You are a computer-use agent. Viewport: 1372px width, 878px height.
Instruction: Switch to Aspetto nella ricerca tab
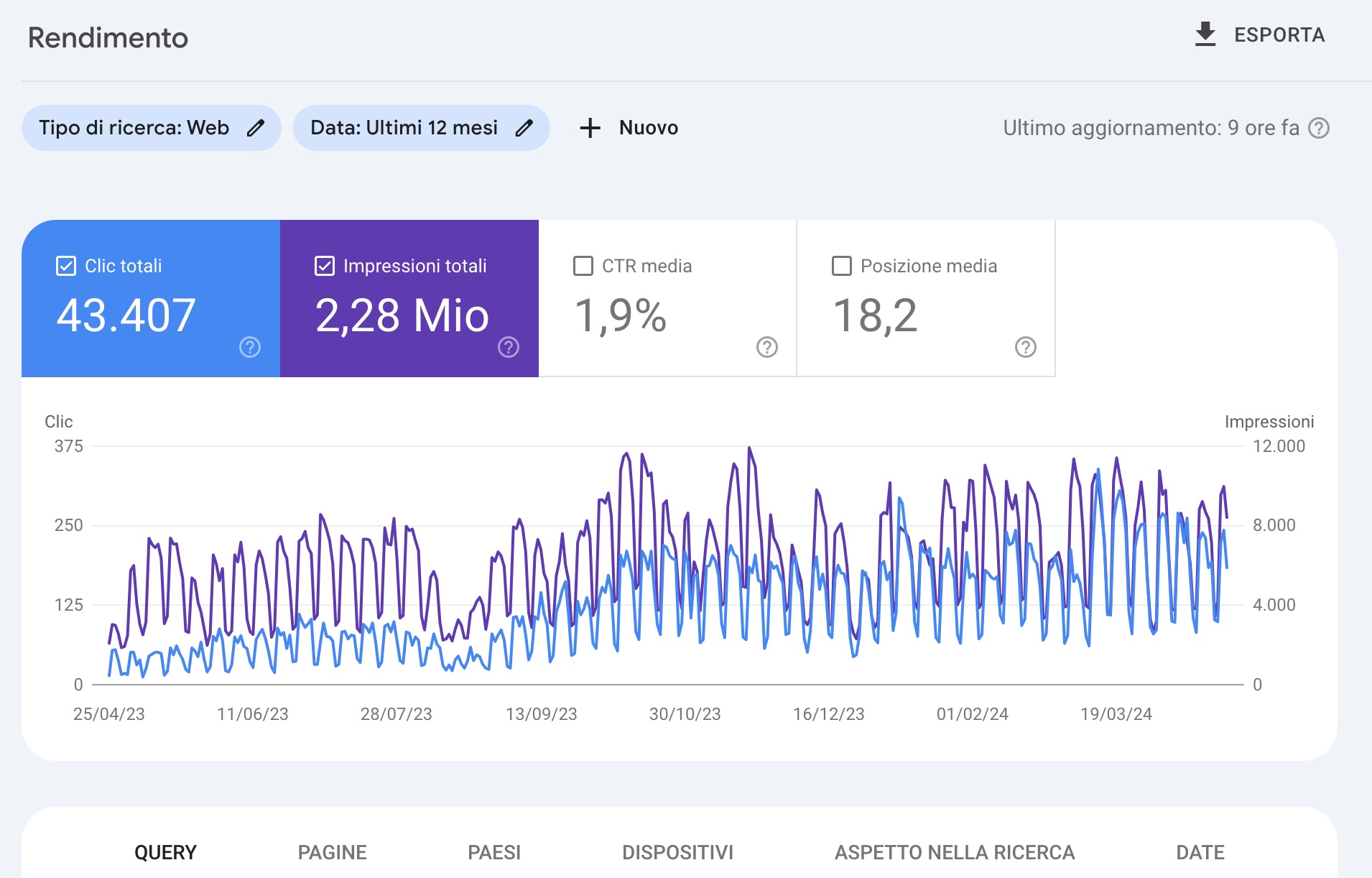point(955,852)
